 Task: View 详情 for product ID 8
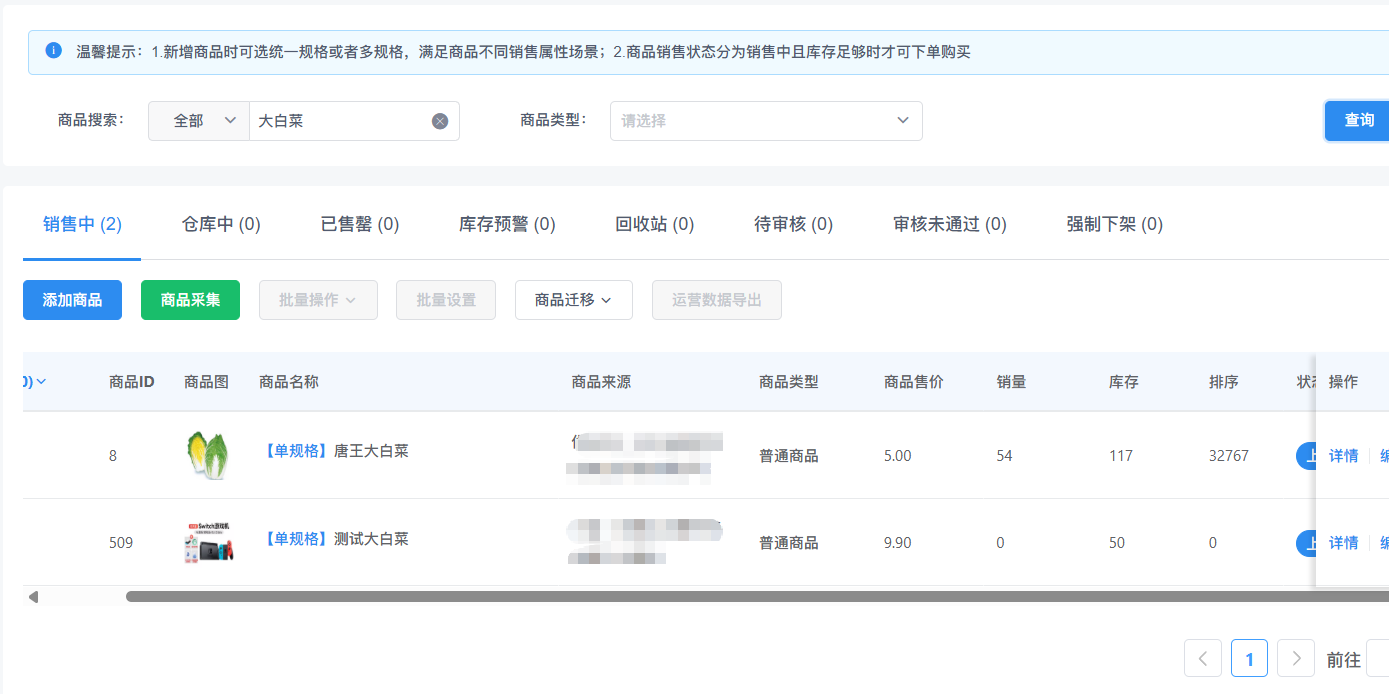(1343, 456)
